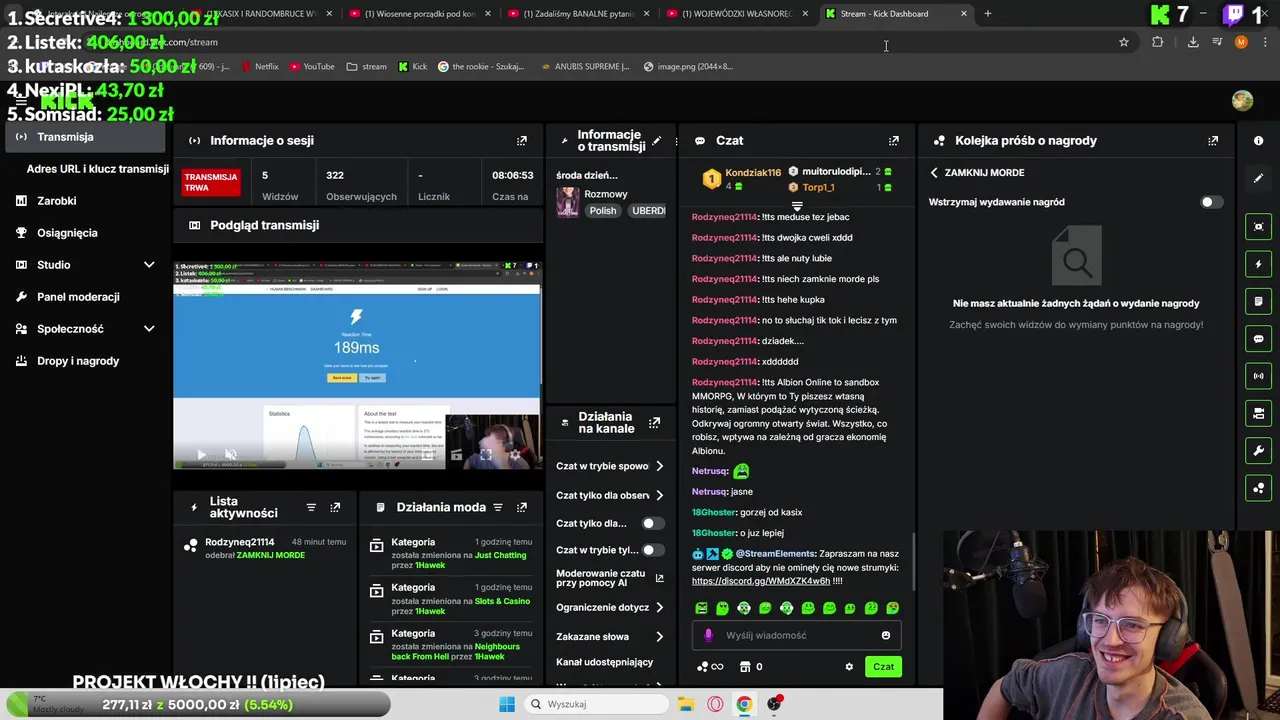Click ZAMKNIJ MORDE in Lista aktywności
Screen dimensions: 1280x720
[x=270, y=555]
